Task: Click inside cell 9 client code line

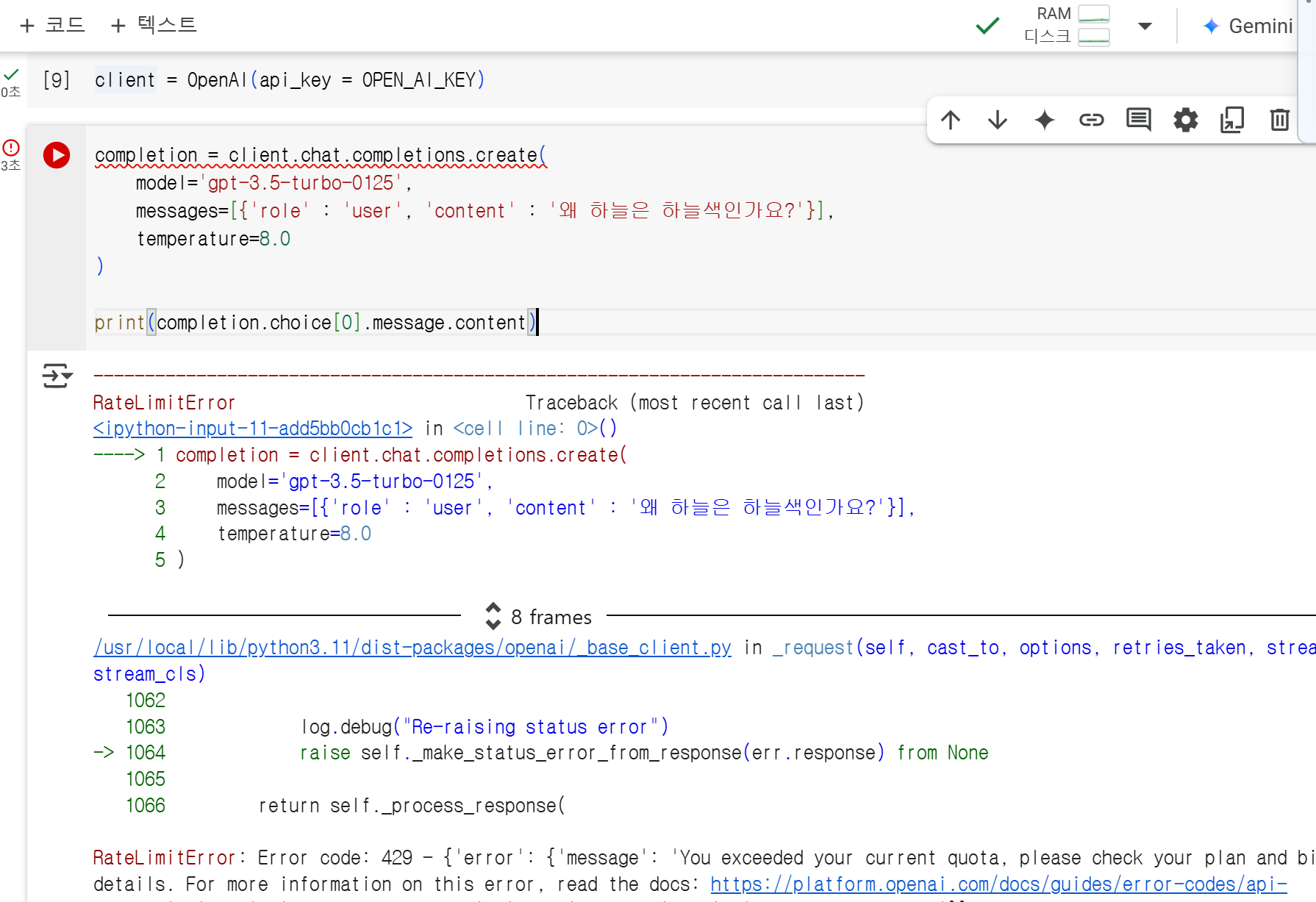Action: point(290,80)
